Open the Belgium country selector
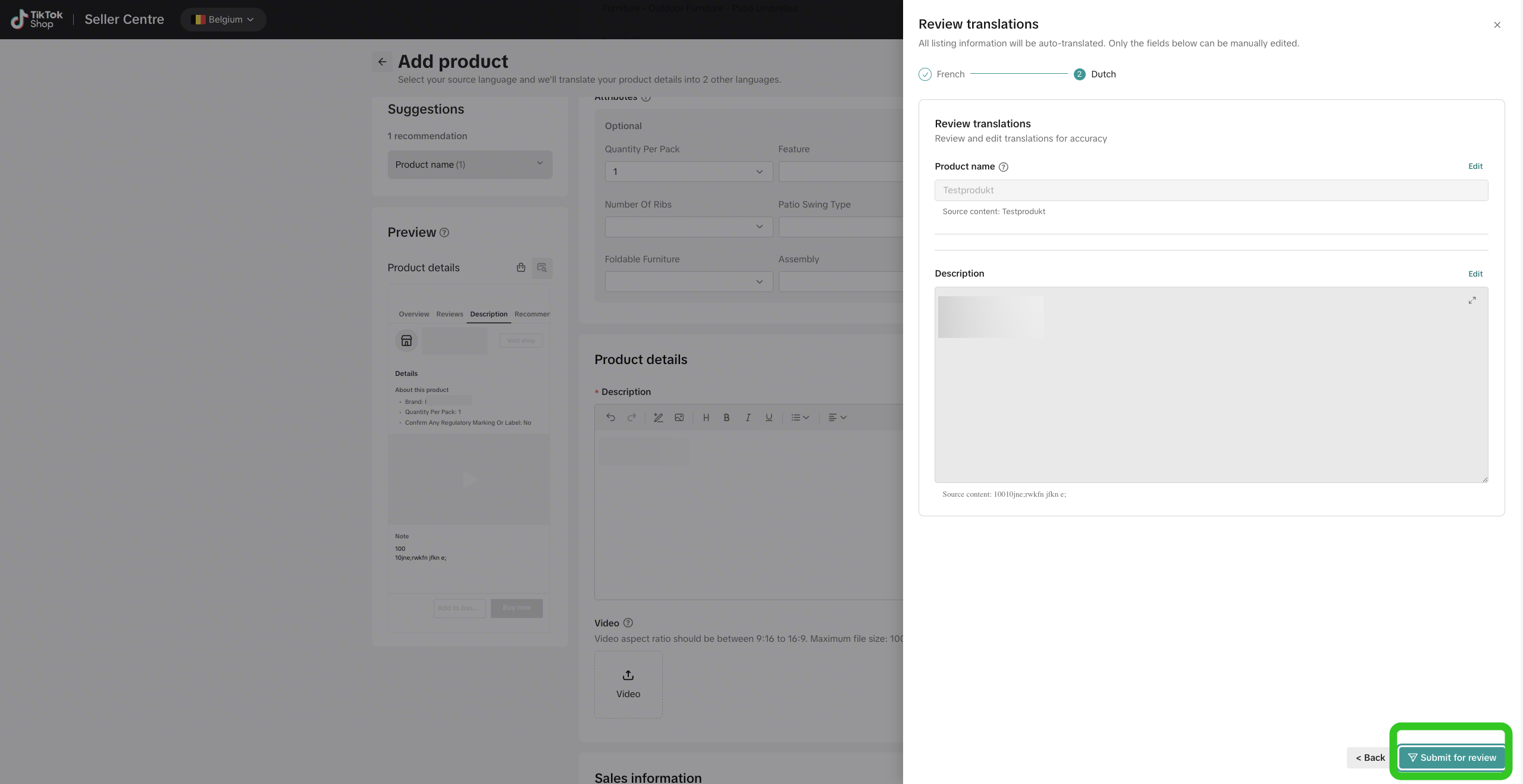The width and height of the screenshot is (1523, 784). coord(223,20)
